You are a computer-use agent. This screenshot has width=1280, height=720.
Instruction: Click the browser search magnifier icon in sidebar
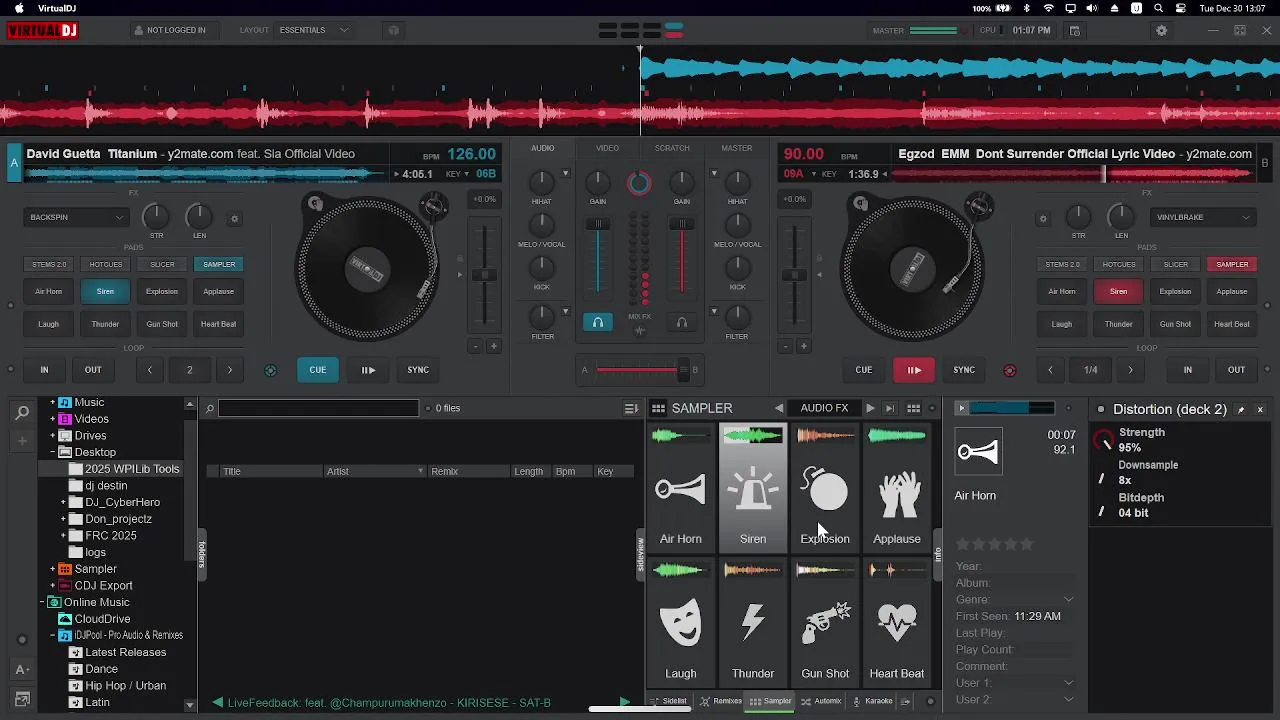click(x=22, y=412)
